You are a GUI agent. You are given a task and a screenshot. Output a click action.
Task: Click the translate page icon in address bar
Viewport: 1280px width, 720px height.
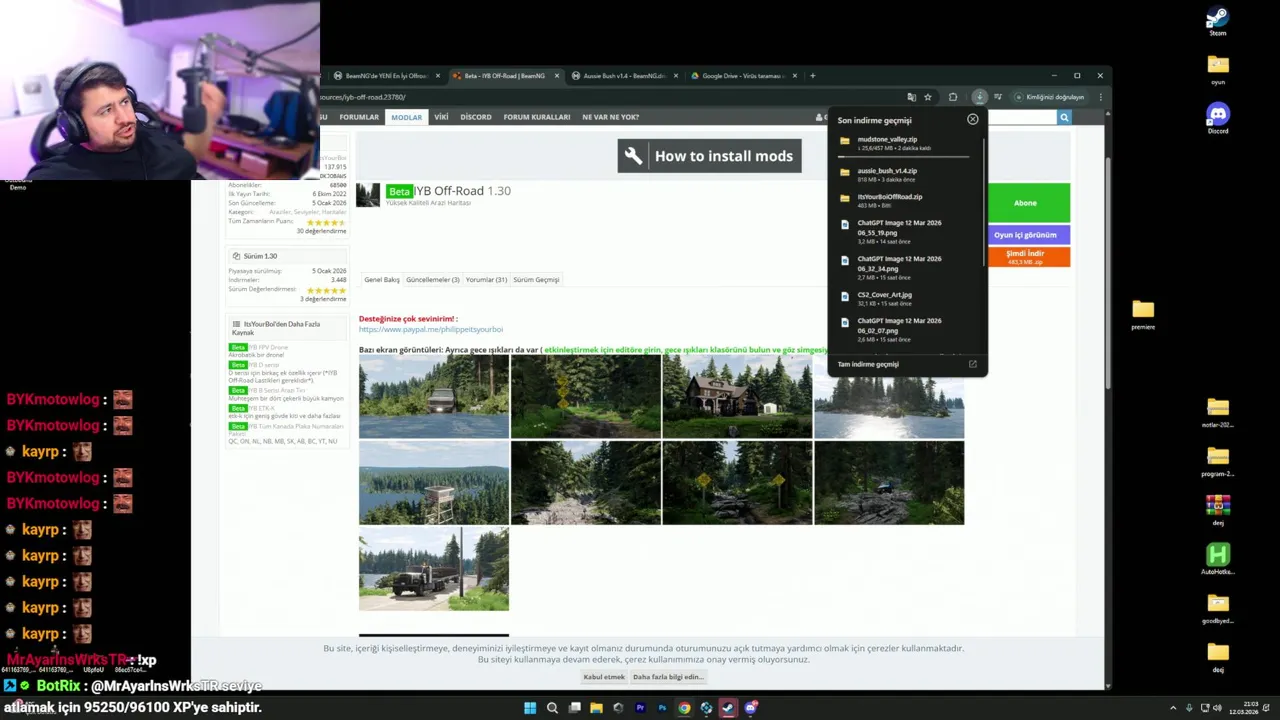pyautogui.click(x=911, y=97)
